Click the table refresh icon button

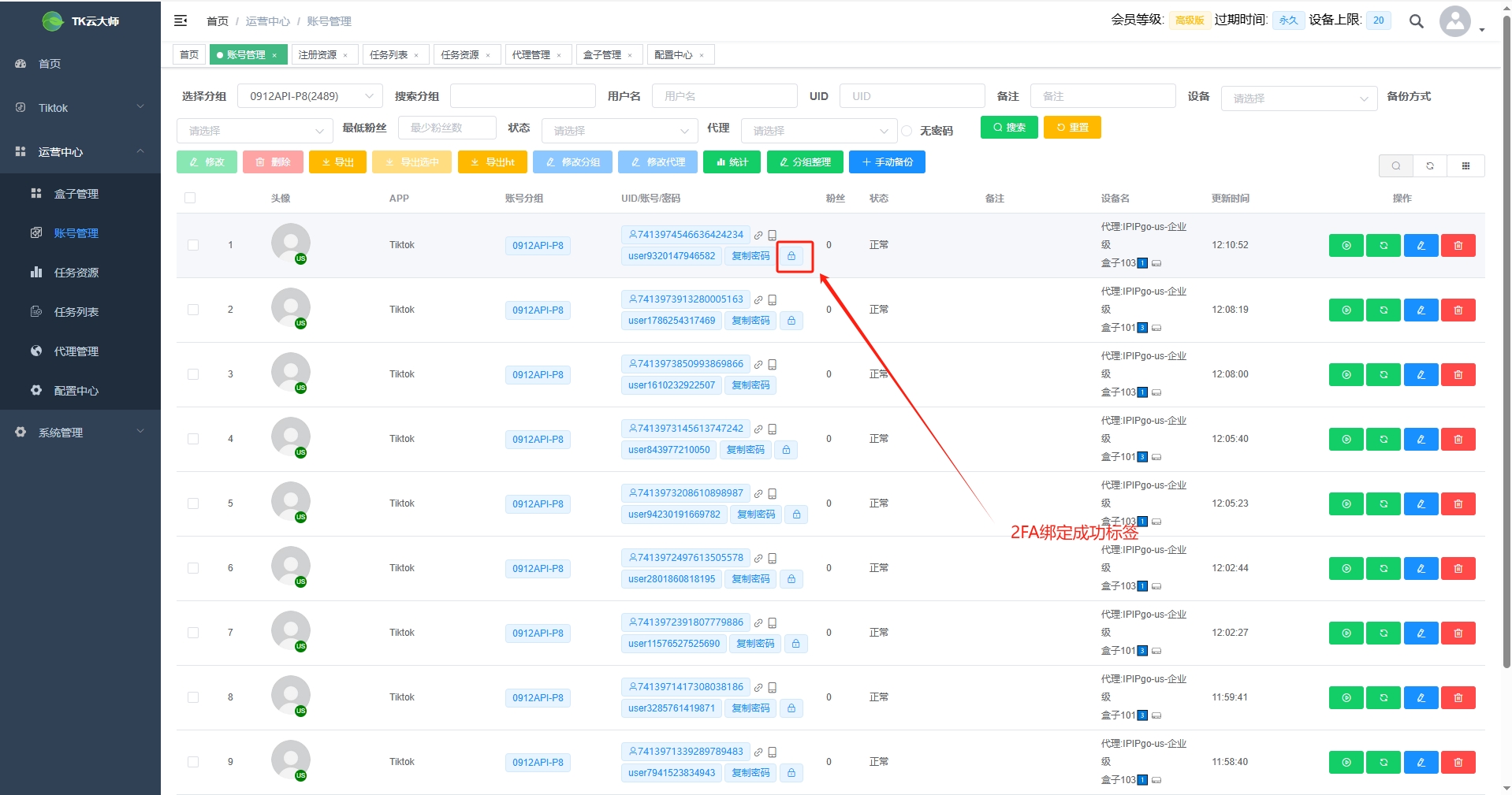click(x=1430, y=165)
